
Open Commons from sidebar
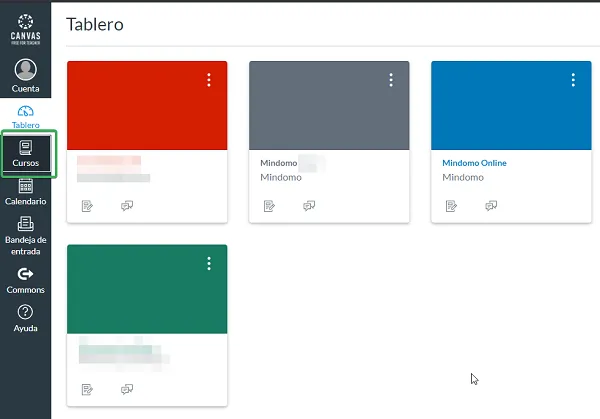[x=25, y=281]
